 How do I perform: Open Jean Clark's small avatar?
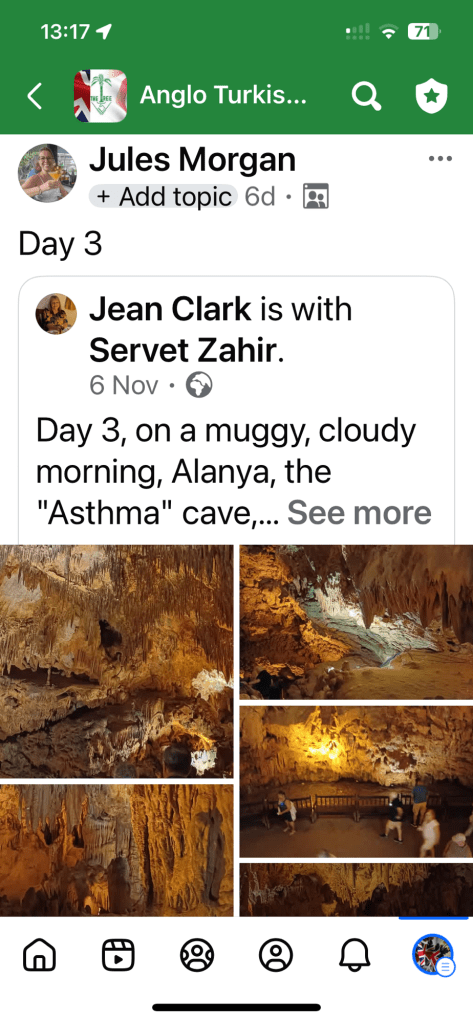point(56,314)
